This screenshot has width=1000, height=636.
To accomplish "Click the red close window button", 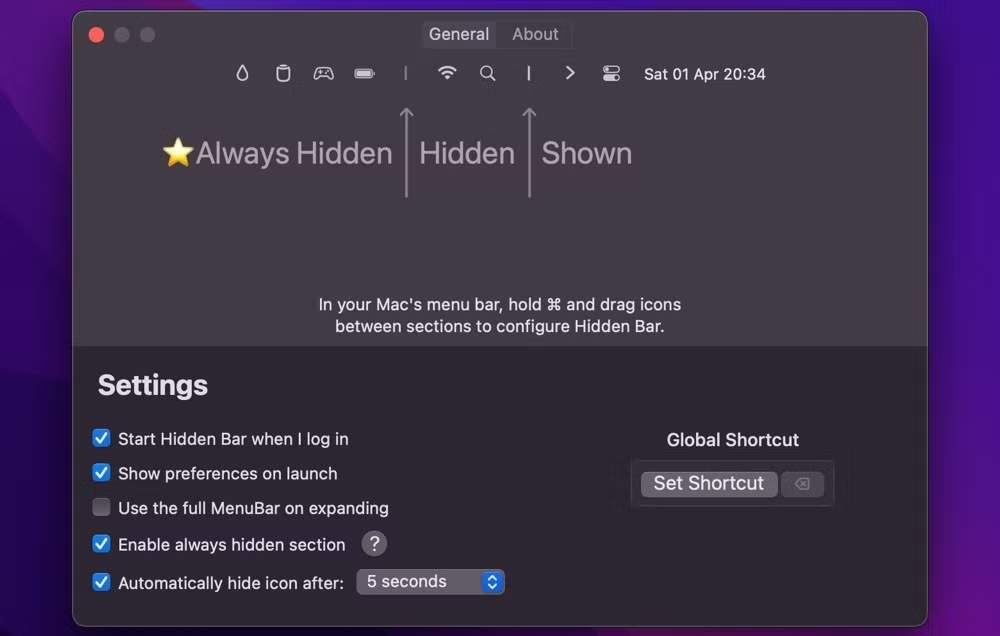I will [96, 34].
